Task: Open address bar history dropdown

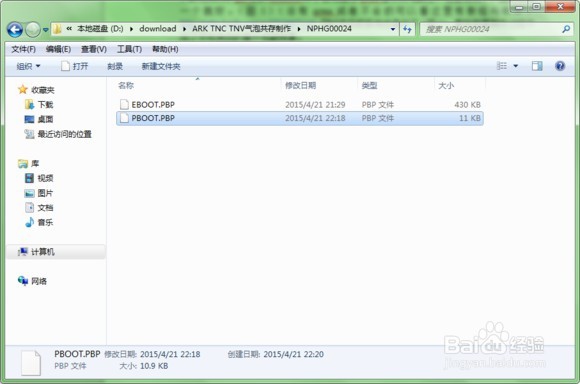Action: coord(392,29)
